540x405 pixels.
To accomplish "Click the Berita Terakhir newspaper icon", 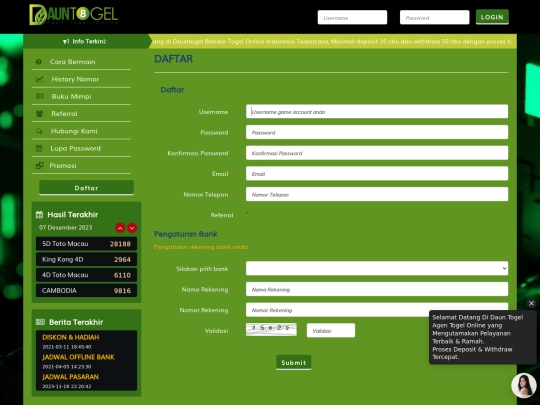I will tap(40, 322).
